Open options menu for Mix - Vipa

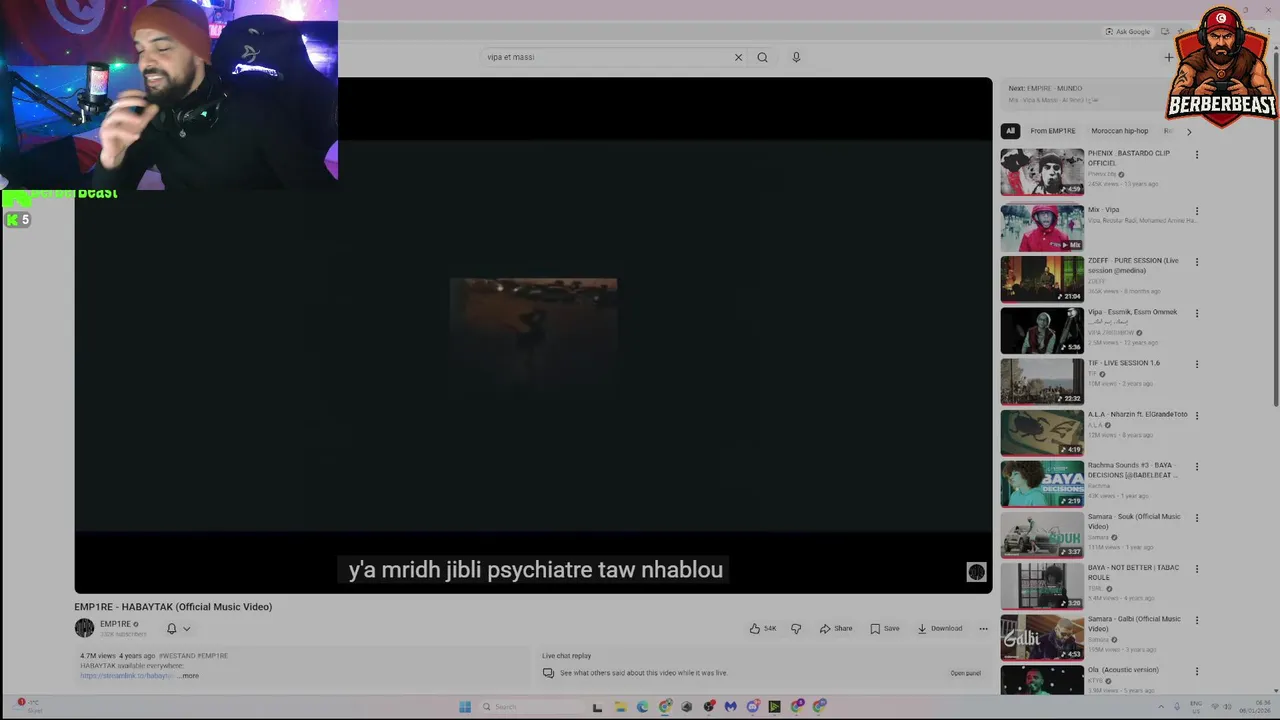point(1196,211)
